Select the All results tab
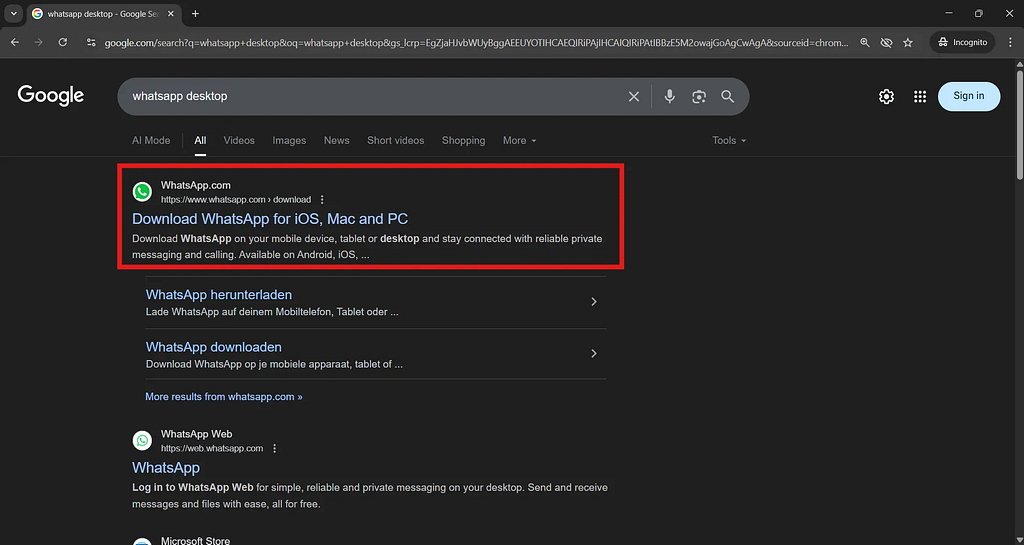Screen dimensions: 1024x545 pos(200,140)
